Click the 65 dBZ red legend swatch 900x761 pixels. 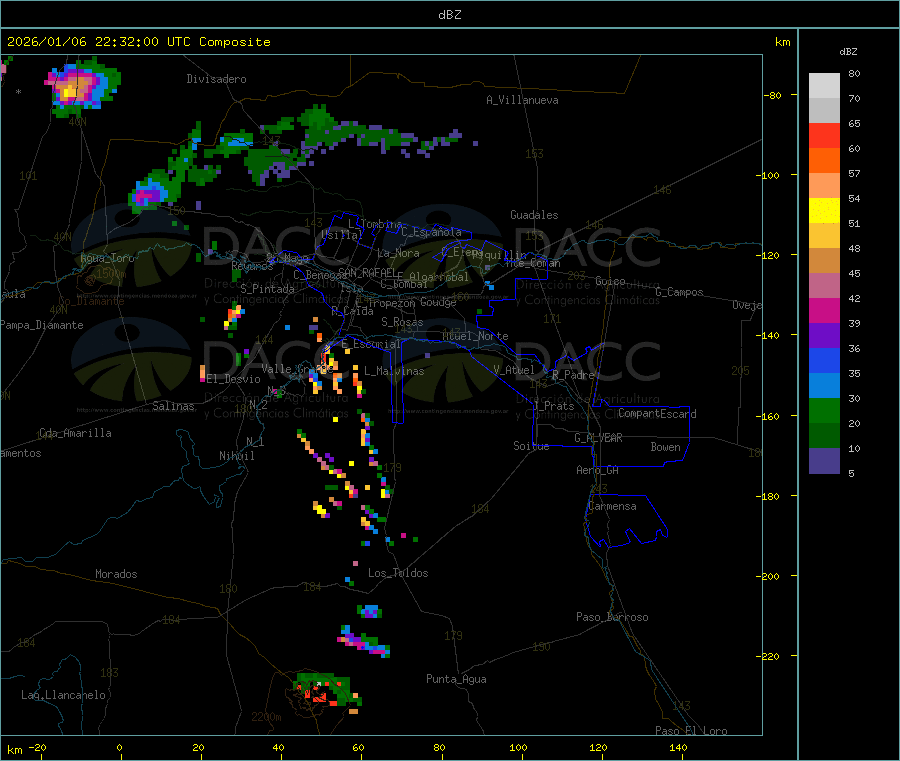(x=824, y=135)
